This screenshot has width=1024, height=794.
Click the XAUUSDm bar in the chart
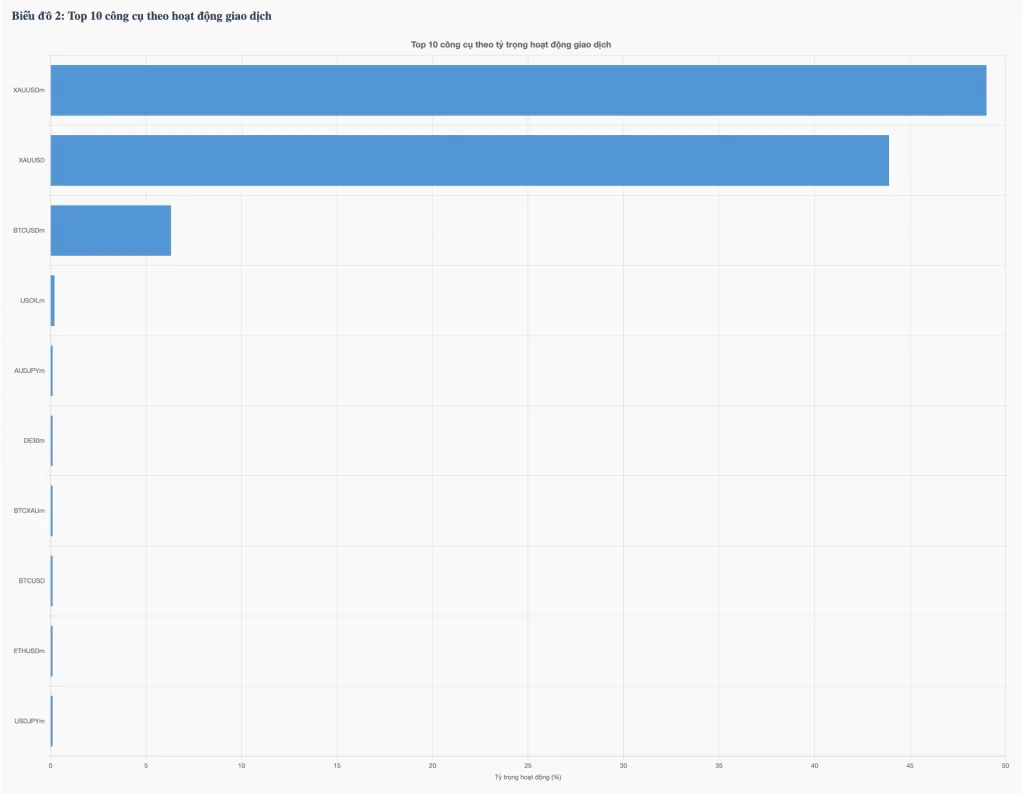click(518, 90)
